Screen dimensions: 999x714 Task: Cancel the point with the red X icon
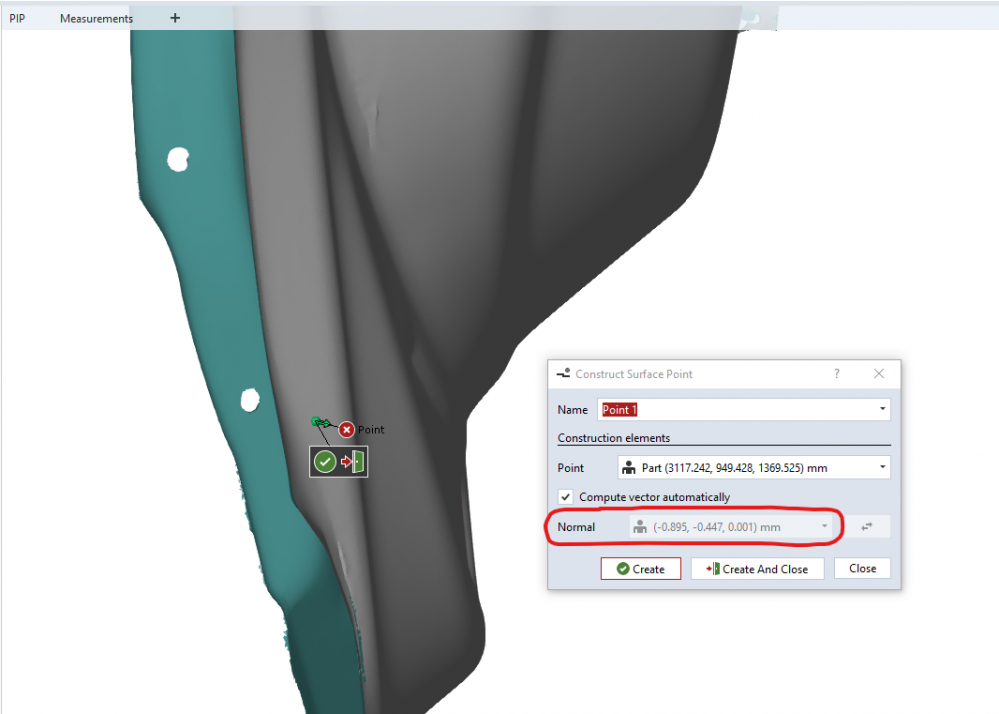[346, 429]
